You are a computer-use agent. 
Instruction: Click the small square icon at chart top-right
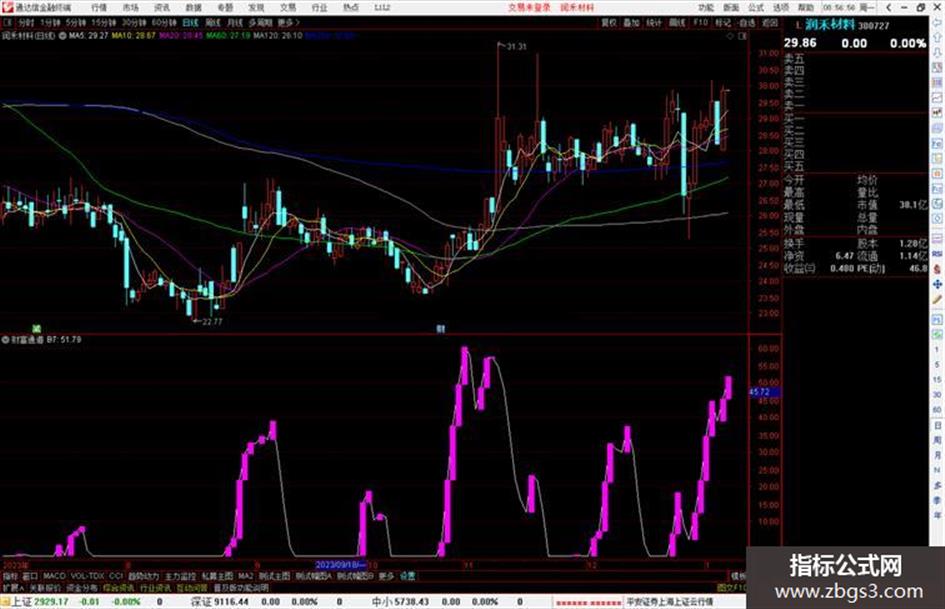(742, 36)
